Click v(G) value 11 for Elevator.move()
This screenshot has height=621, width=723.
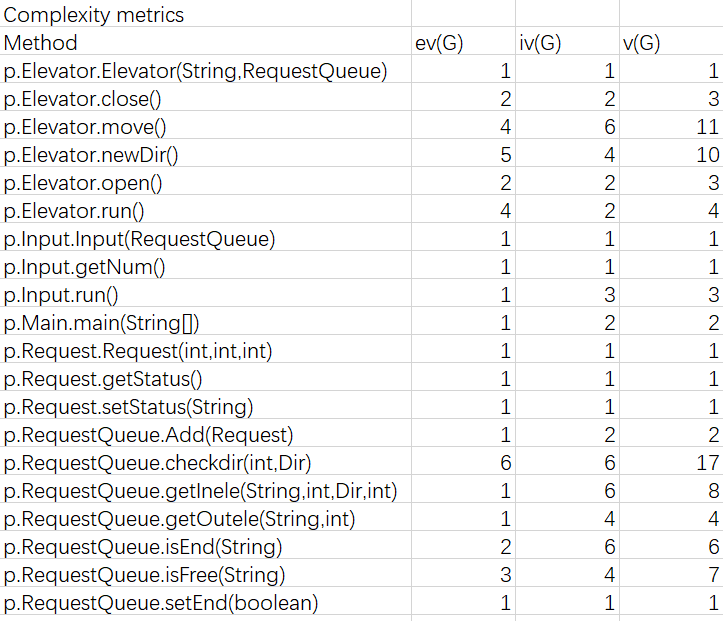[x=709, y=127]
